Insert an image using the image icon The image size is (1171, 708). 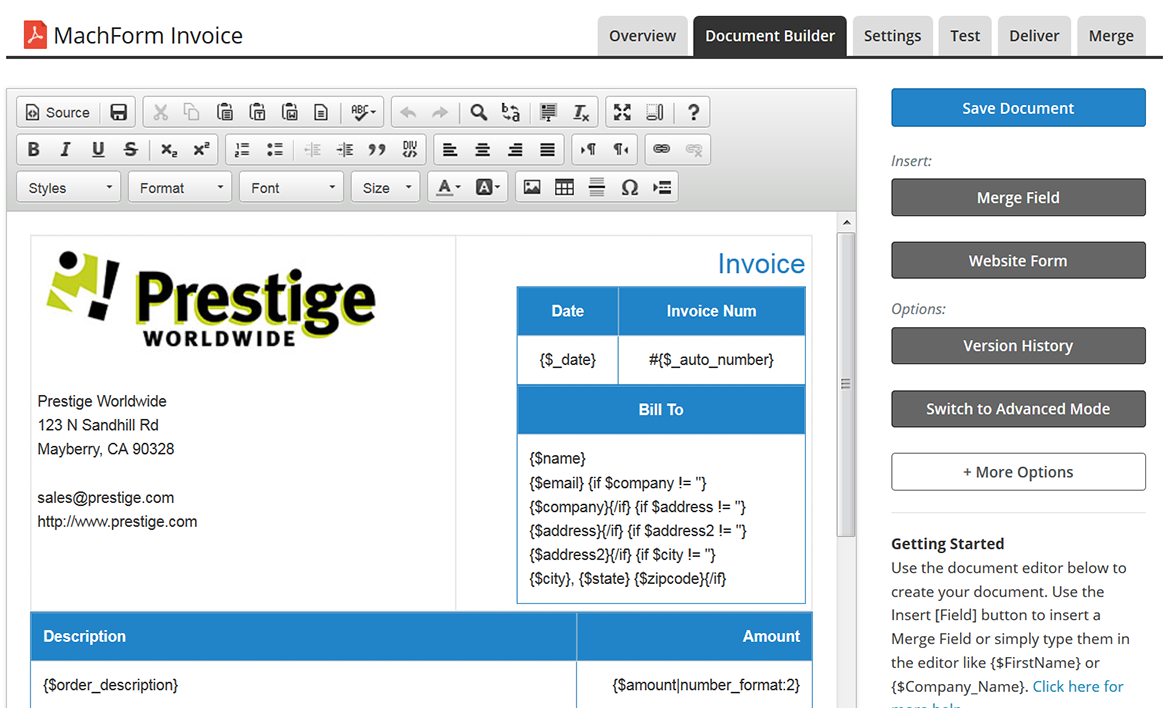tap(532, 187)
